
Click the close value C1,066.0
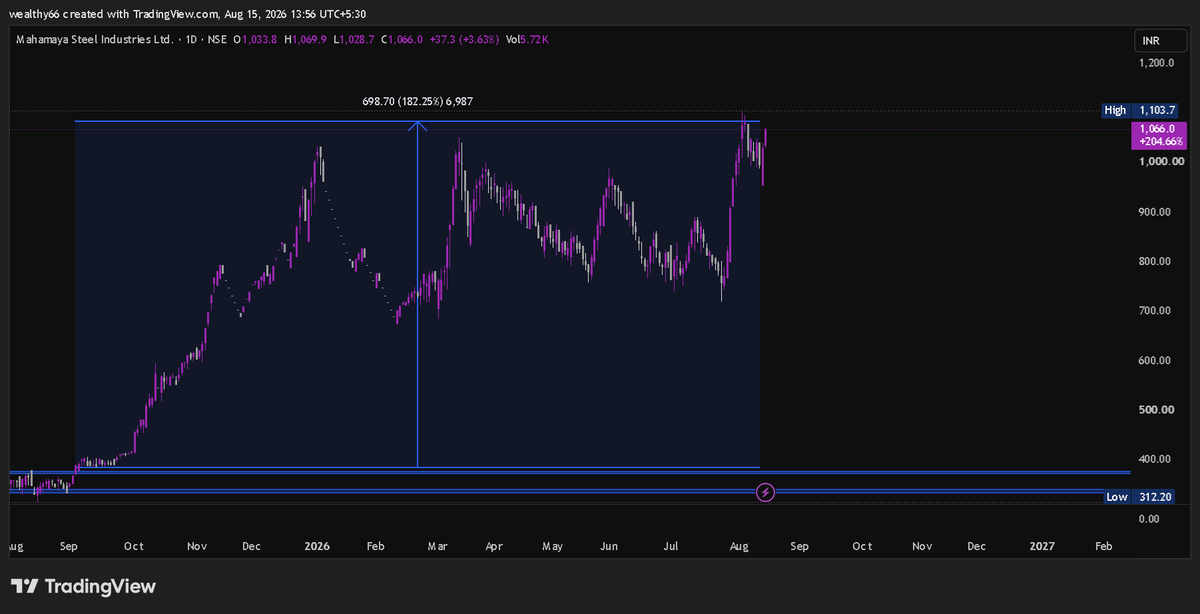tap(402, 39)
